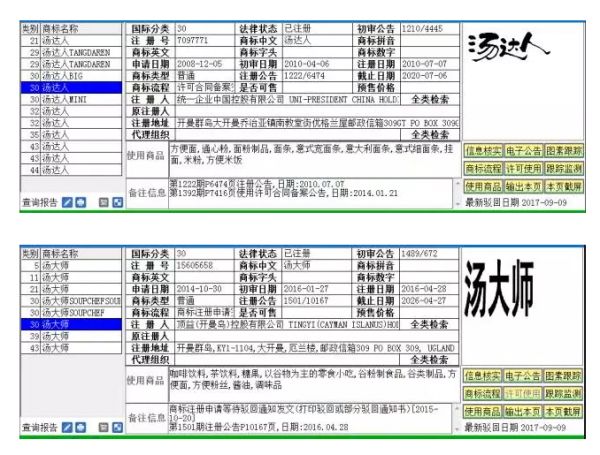Click the pencil edit icon in 汤大师 panel
Viewport: 600px width, 455px height.
pos(67,427)
